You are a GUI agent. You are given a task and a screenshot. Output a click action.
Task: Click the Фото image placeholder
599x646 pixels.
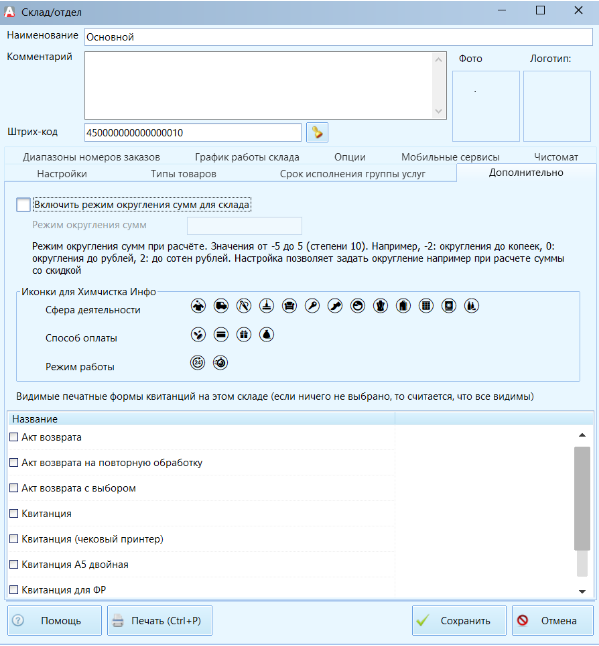click(x=486, y=106)
